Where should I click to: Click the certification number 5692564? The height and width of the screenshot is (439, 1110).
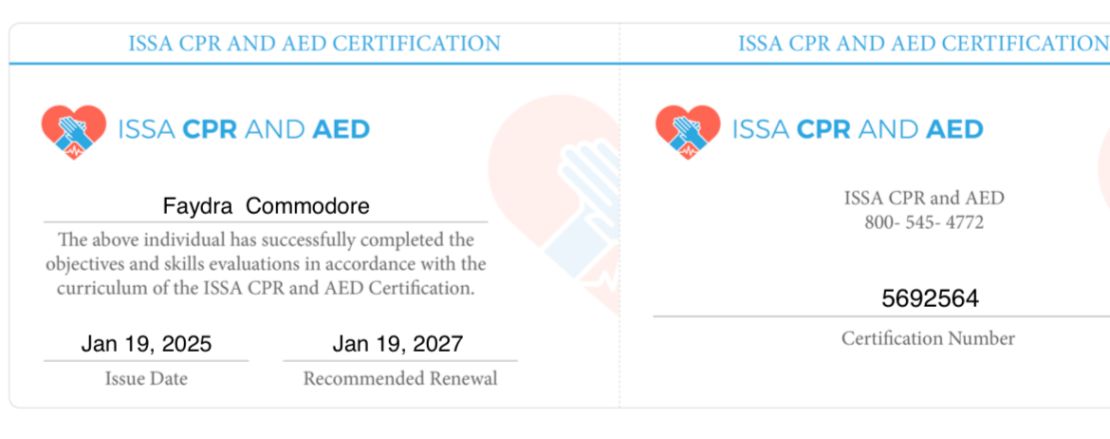[930, 298]
